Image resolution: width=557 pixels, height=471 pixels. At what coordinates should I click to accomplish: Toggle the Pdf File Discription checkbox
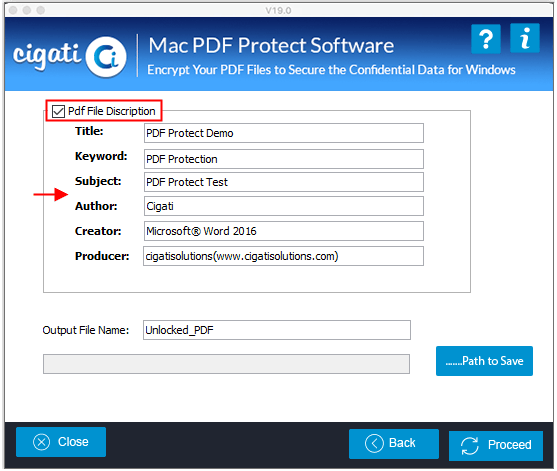pos(58,111)
